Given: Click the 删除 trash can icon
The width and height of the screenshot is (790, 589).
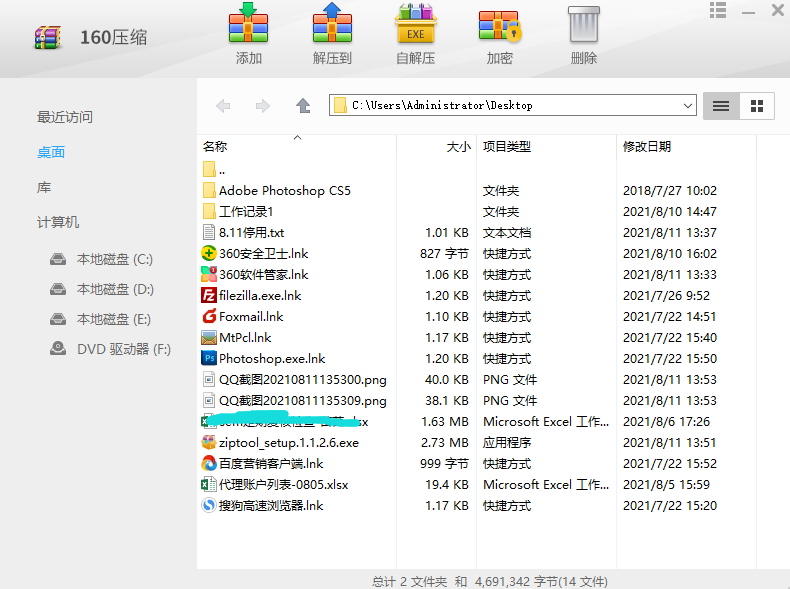Looking at the screenshot, I should (583, 24).
